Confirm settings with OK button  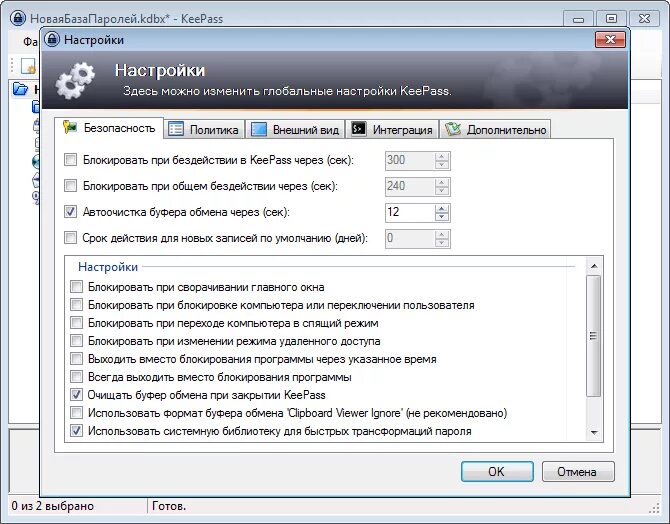tap(497, 471)
